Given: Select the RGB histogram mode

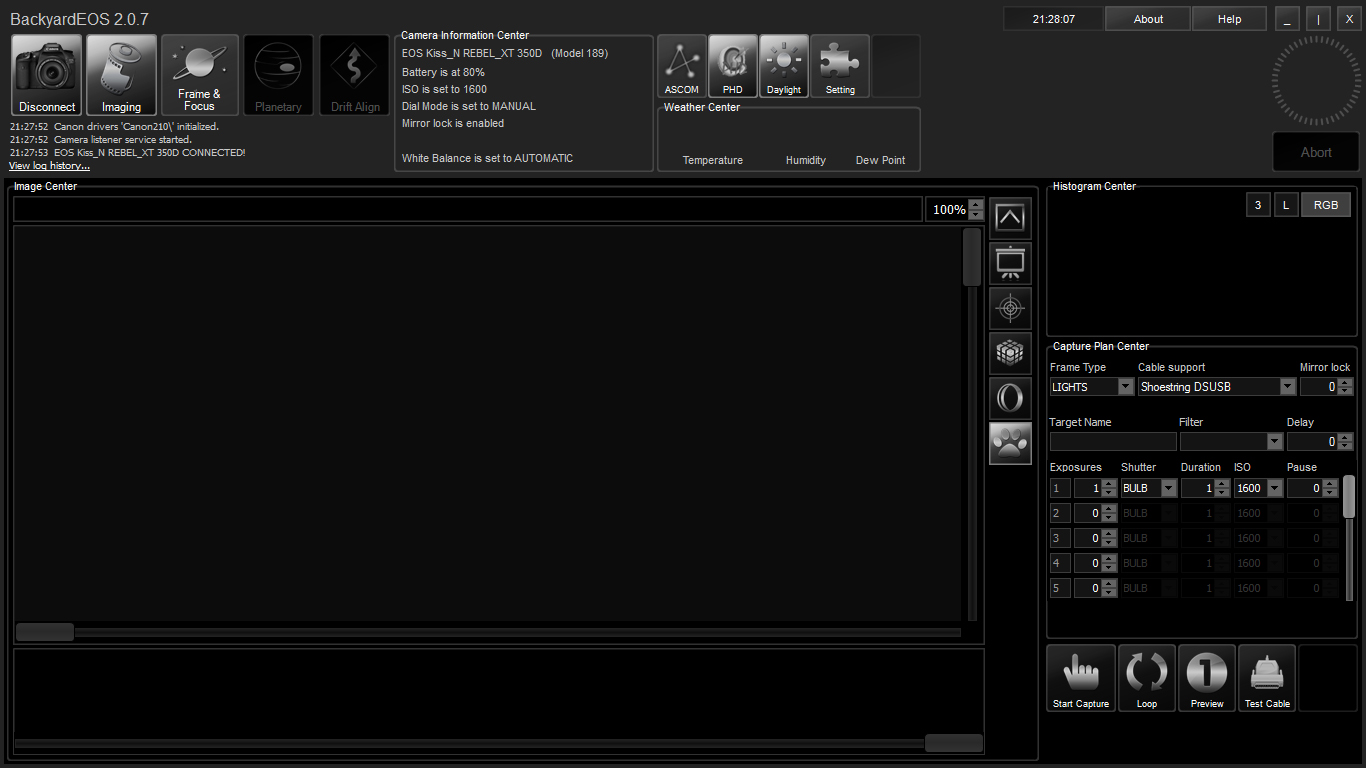Looking at the screenshot, I should click(1326, 205).
